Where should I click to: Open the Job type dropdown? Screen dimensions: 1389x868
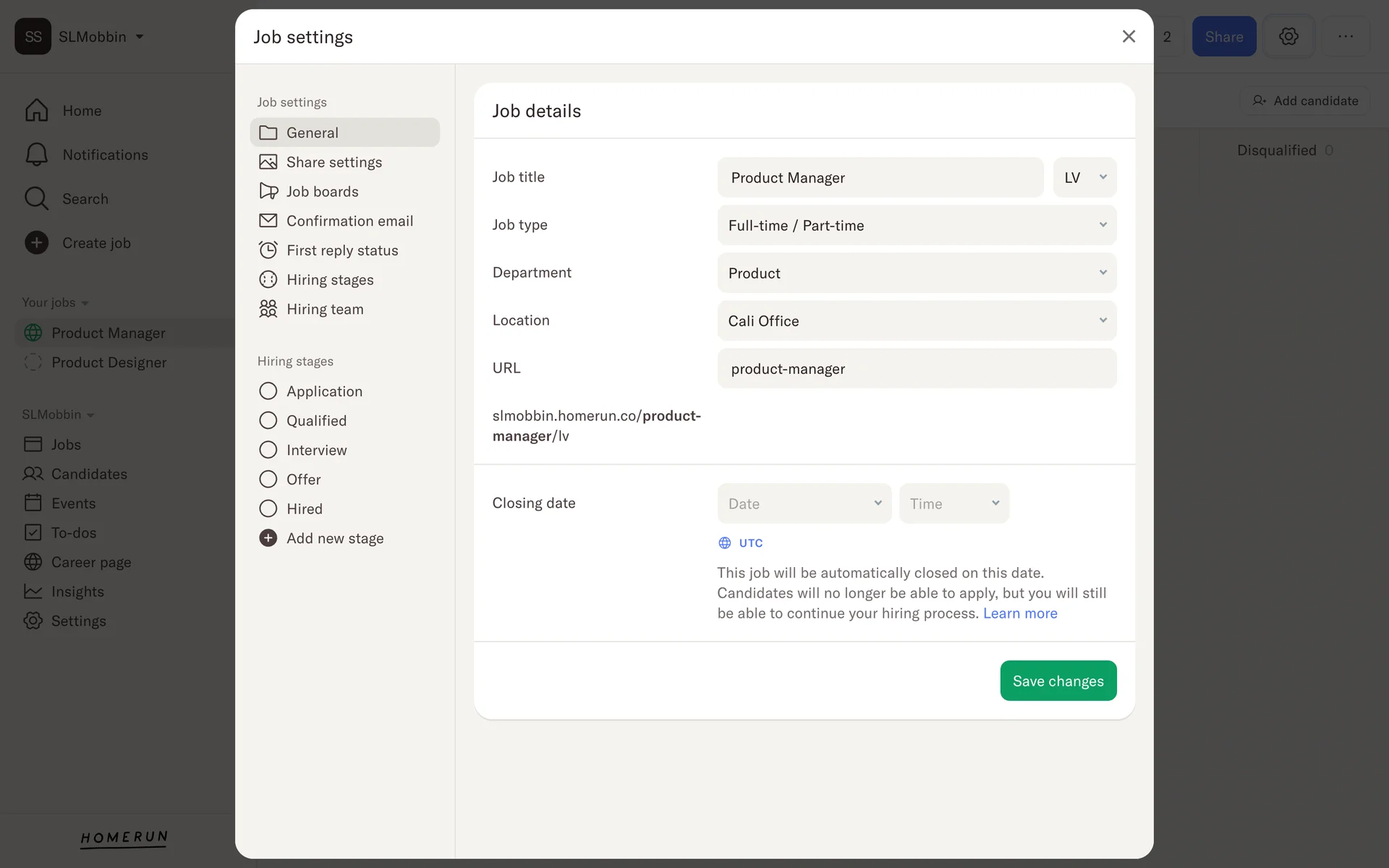pyautogui.click(x=916, y=225)
